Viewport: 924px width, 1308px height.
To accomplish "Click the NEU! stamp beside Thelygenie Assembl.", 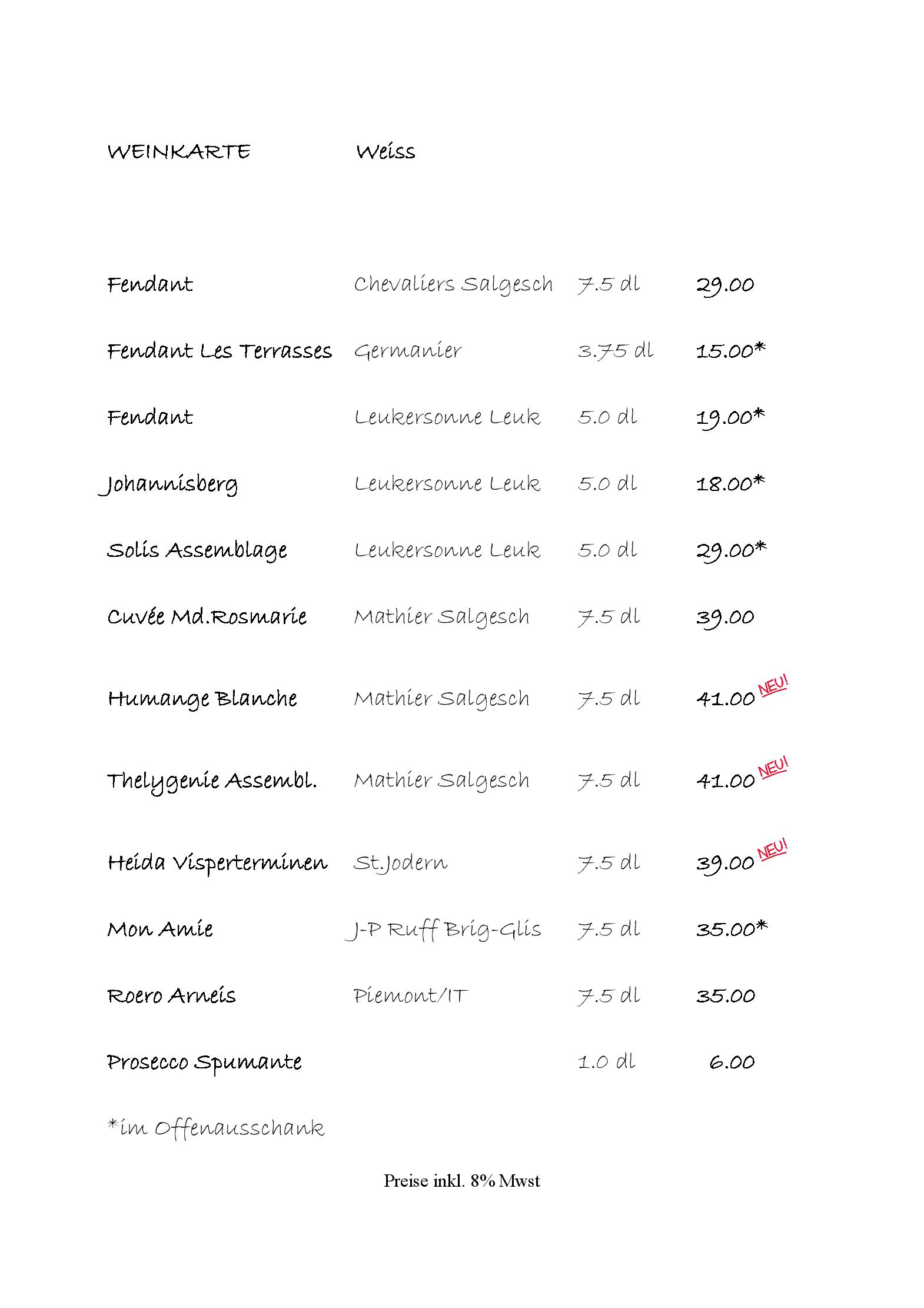I will coord(773,768).
